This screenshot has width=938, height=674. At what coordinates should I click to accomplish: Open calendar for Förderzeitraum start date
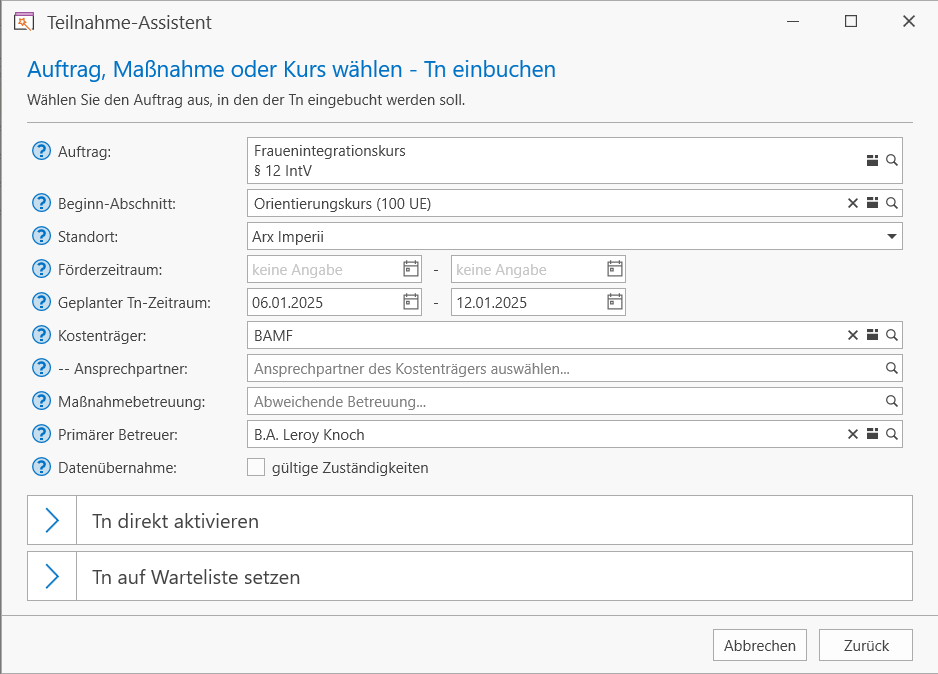(411, 269)
